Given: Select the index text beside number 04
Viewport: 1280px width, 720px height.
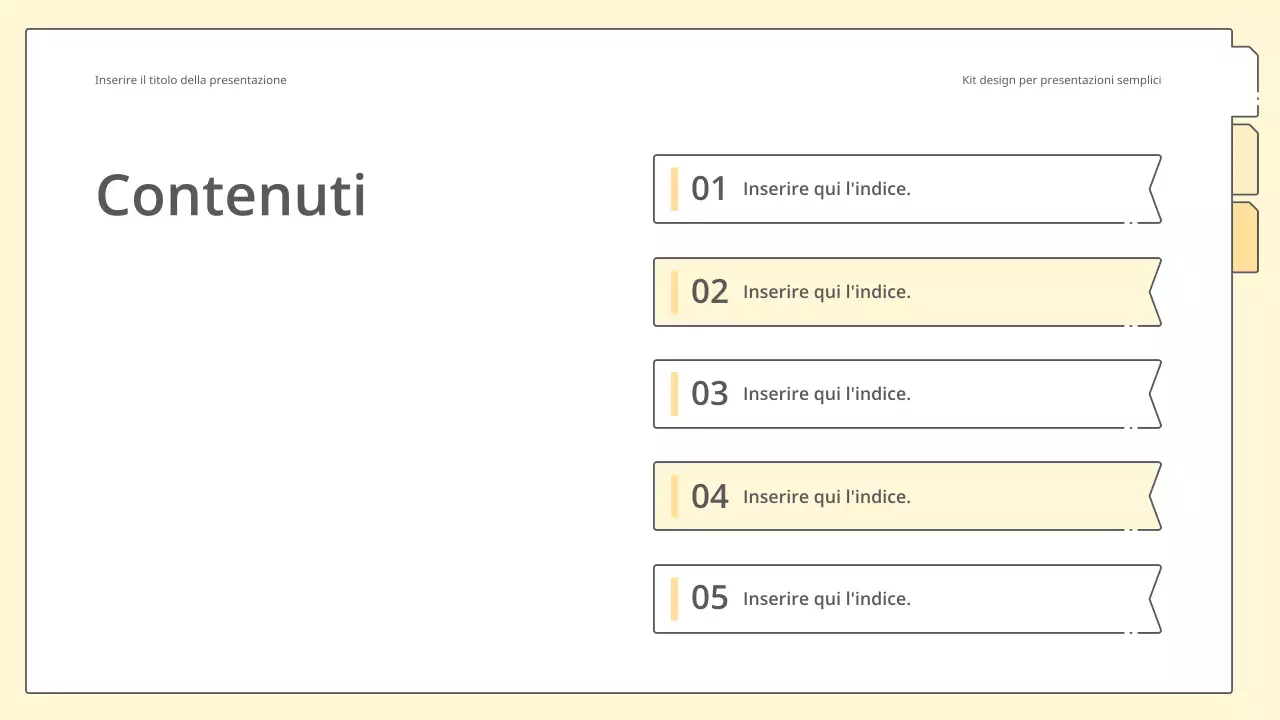Looking at the screenshot, I should tap(826, 497).
